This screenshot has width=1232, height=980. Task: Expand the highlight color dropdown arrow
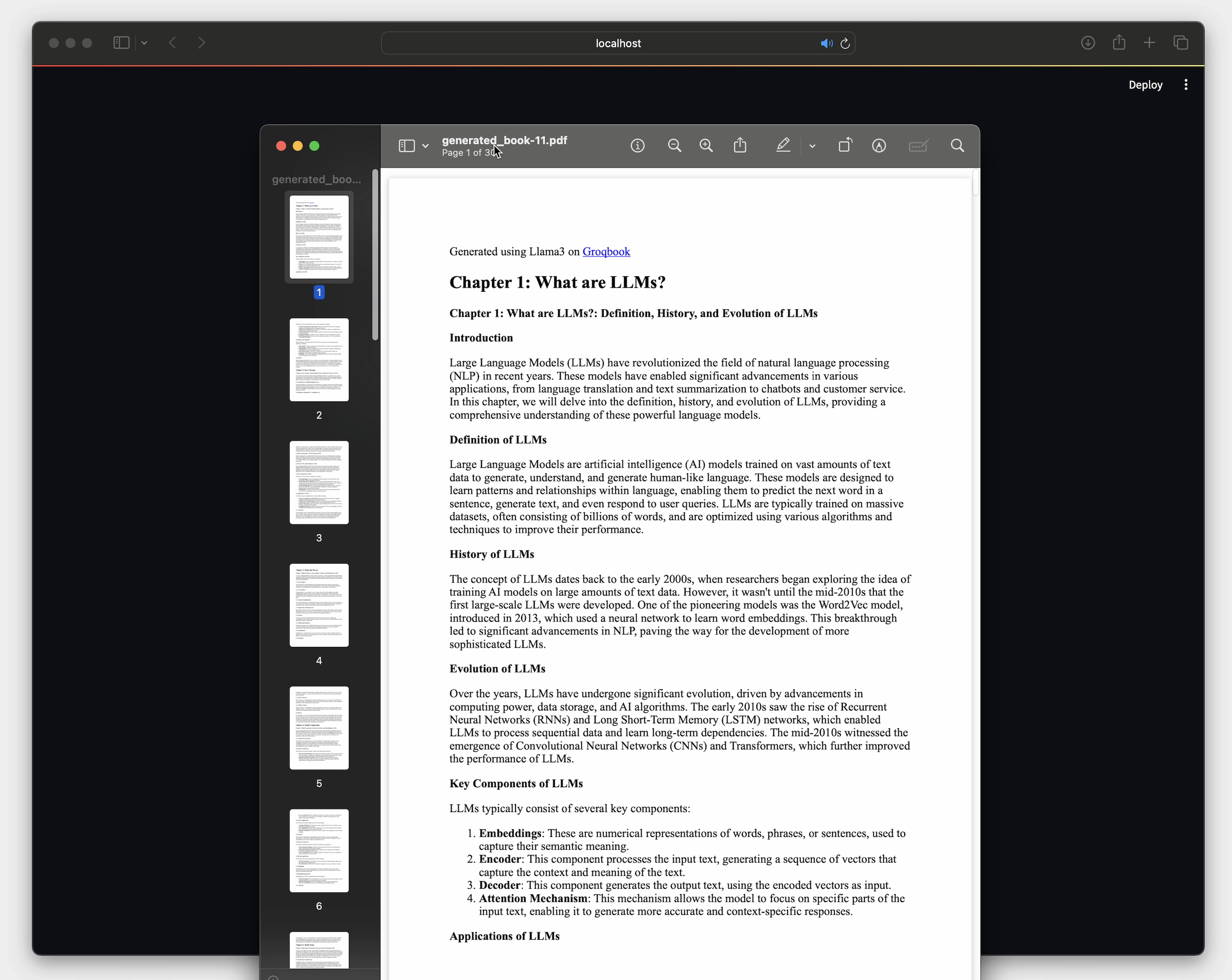[x=812, y=146]
